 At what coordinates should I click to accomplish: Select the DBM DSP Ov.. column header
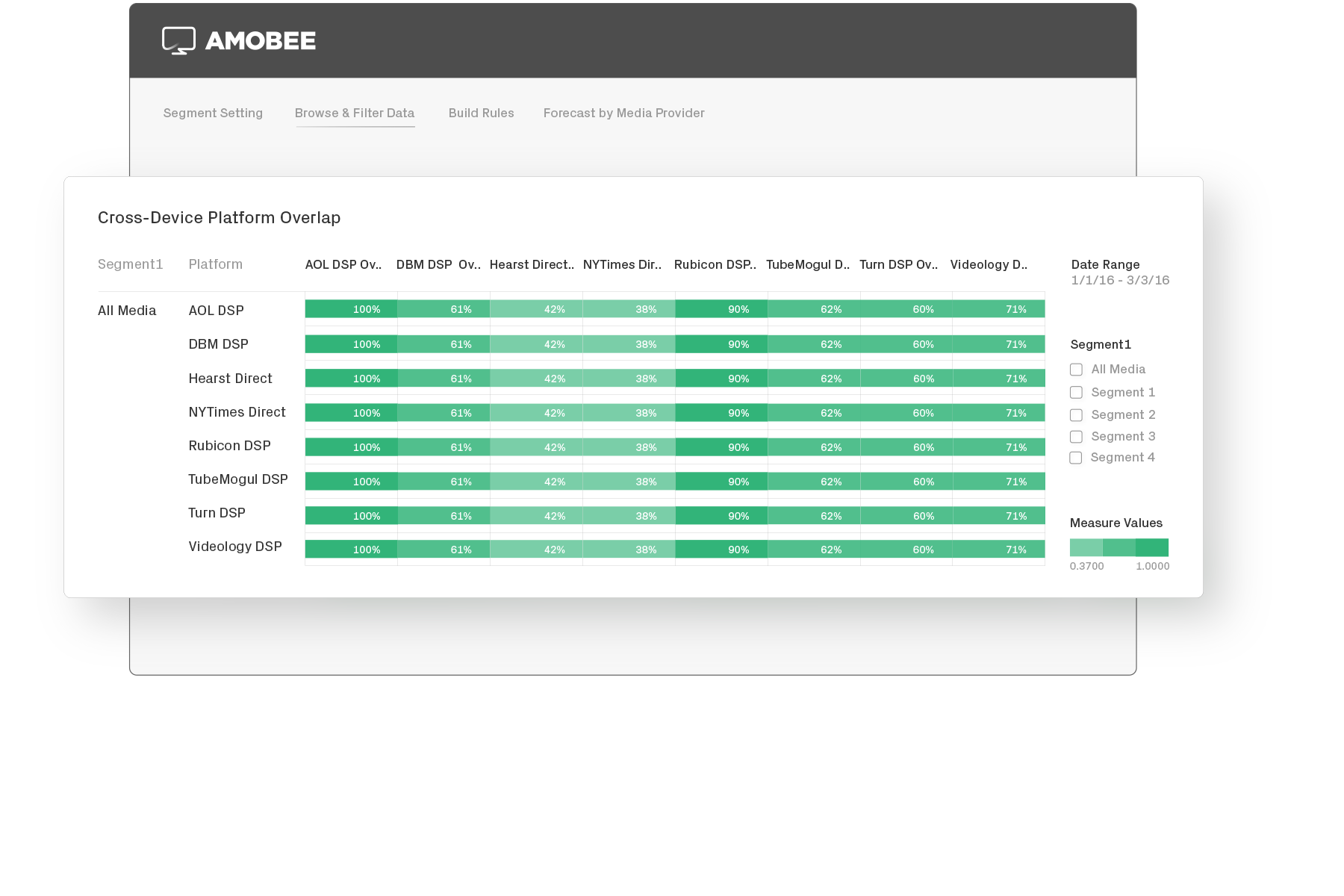click(438, 264)
